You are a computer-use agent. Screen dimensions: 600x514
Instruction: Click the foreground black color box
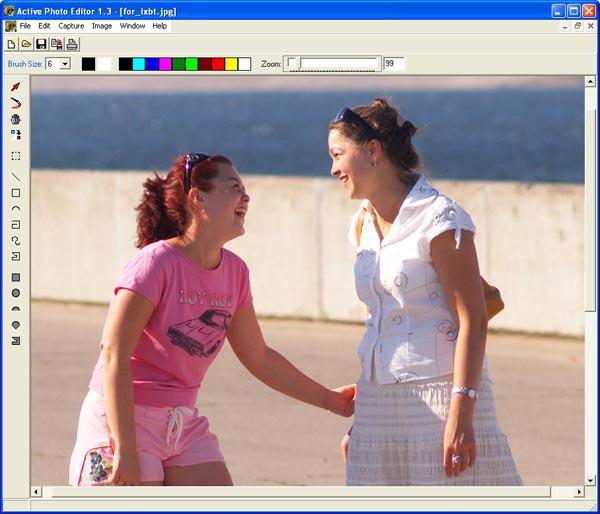click(88, 64)
